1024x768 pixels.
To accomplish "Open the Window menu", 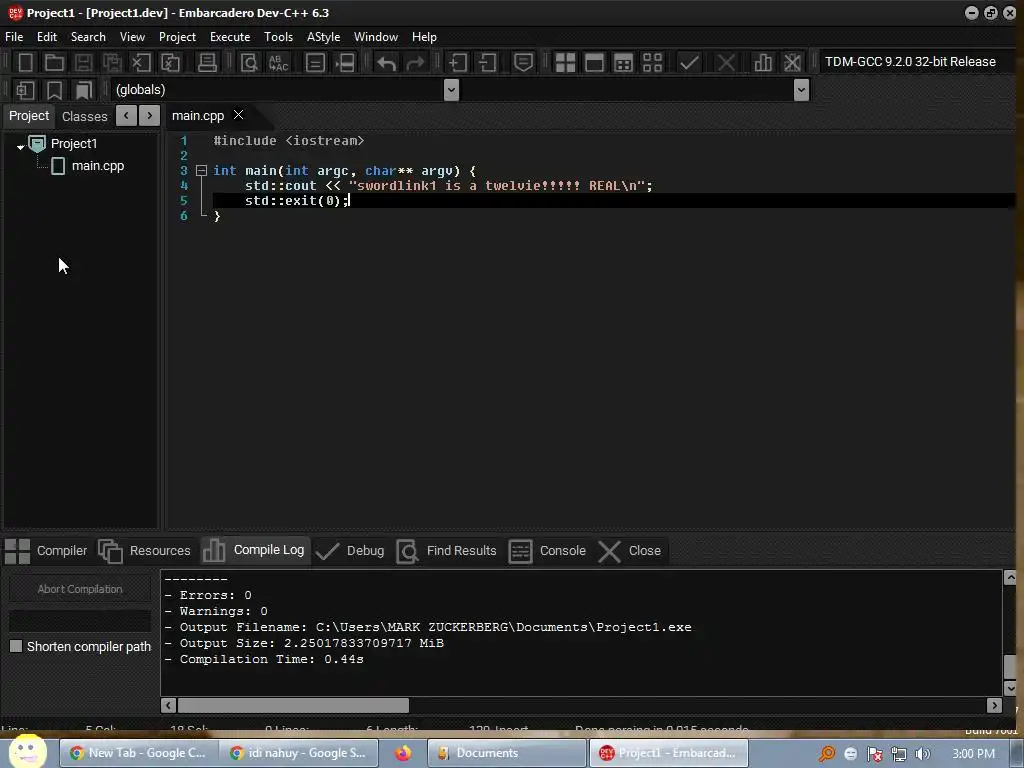I will click(x=376, y=37).
